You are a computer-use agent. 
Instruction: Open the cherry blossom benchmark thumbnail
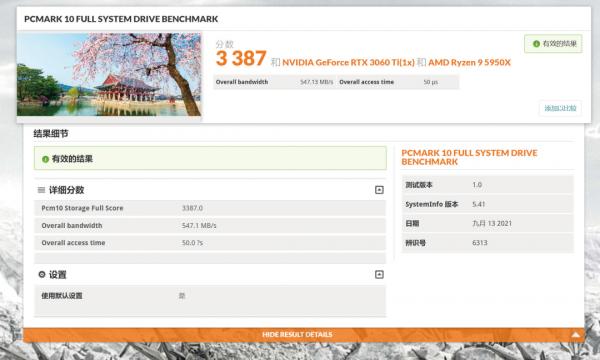tap(109, 75)
